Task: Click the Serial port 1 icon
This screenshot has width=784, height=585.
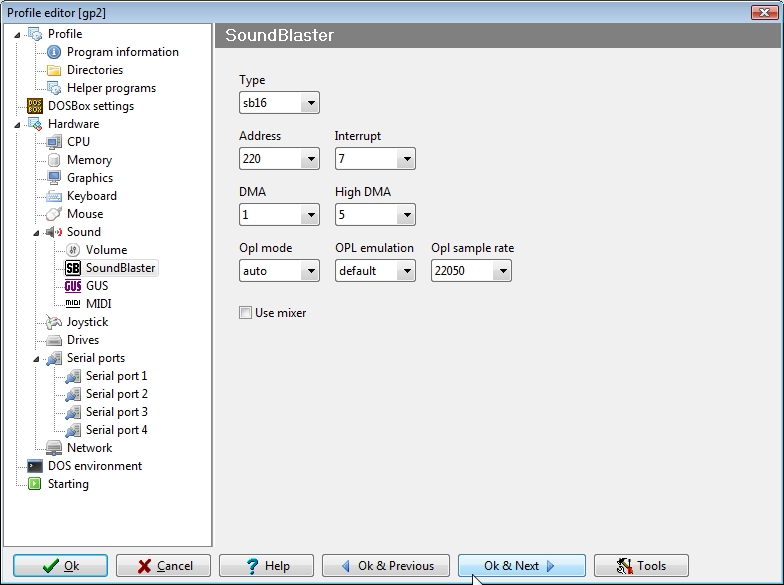Action: pyautogui.click(x=73, y=376)
